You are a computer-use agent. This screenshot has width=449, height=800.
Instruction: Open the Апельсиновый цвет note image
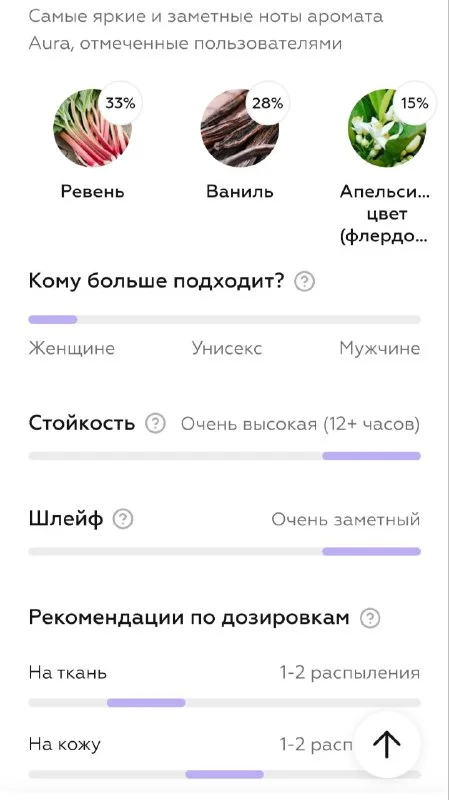coord(387,128)
